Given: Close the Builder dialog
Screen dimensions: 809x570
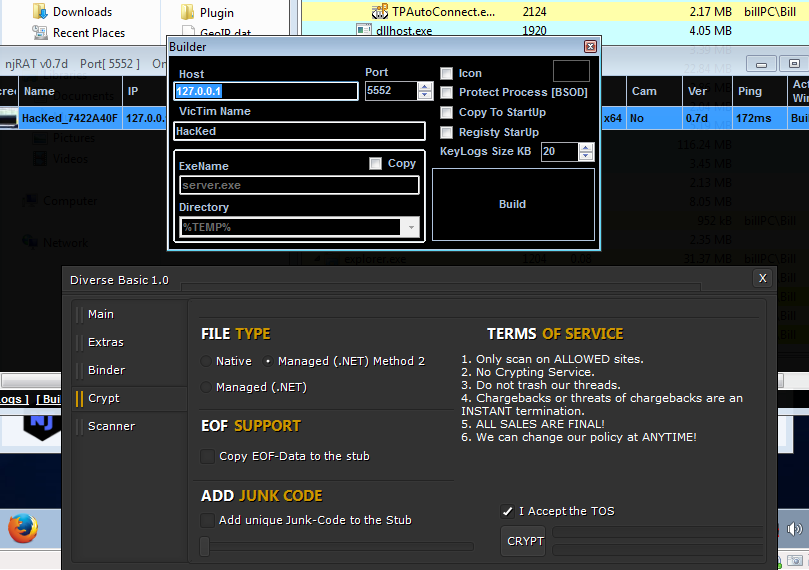Looking at the screenshot, I should pos(590,47).
